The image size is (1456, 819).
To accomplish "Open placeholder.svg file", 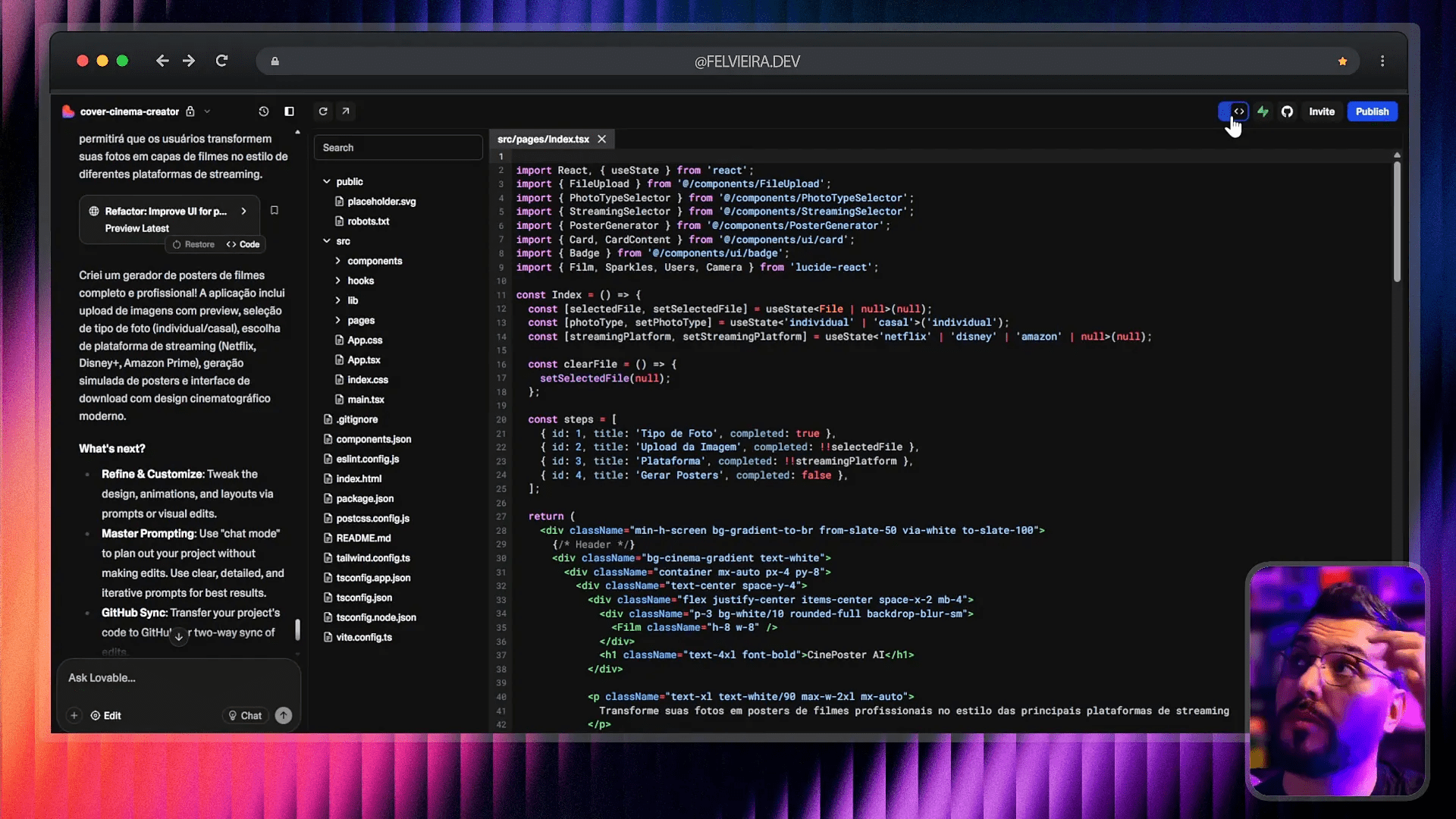I will (x=381, y=202).
